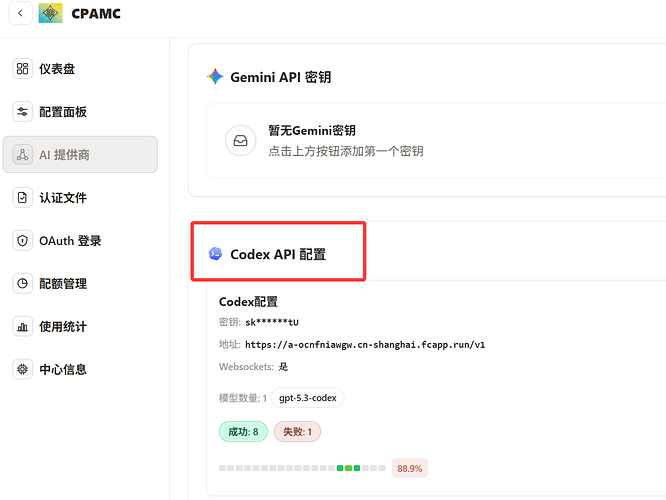Click the back chevron button

[20, 13]
